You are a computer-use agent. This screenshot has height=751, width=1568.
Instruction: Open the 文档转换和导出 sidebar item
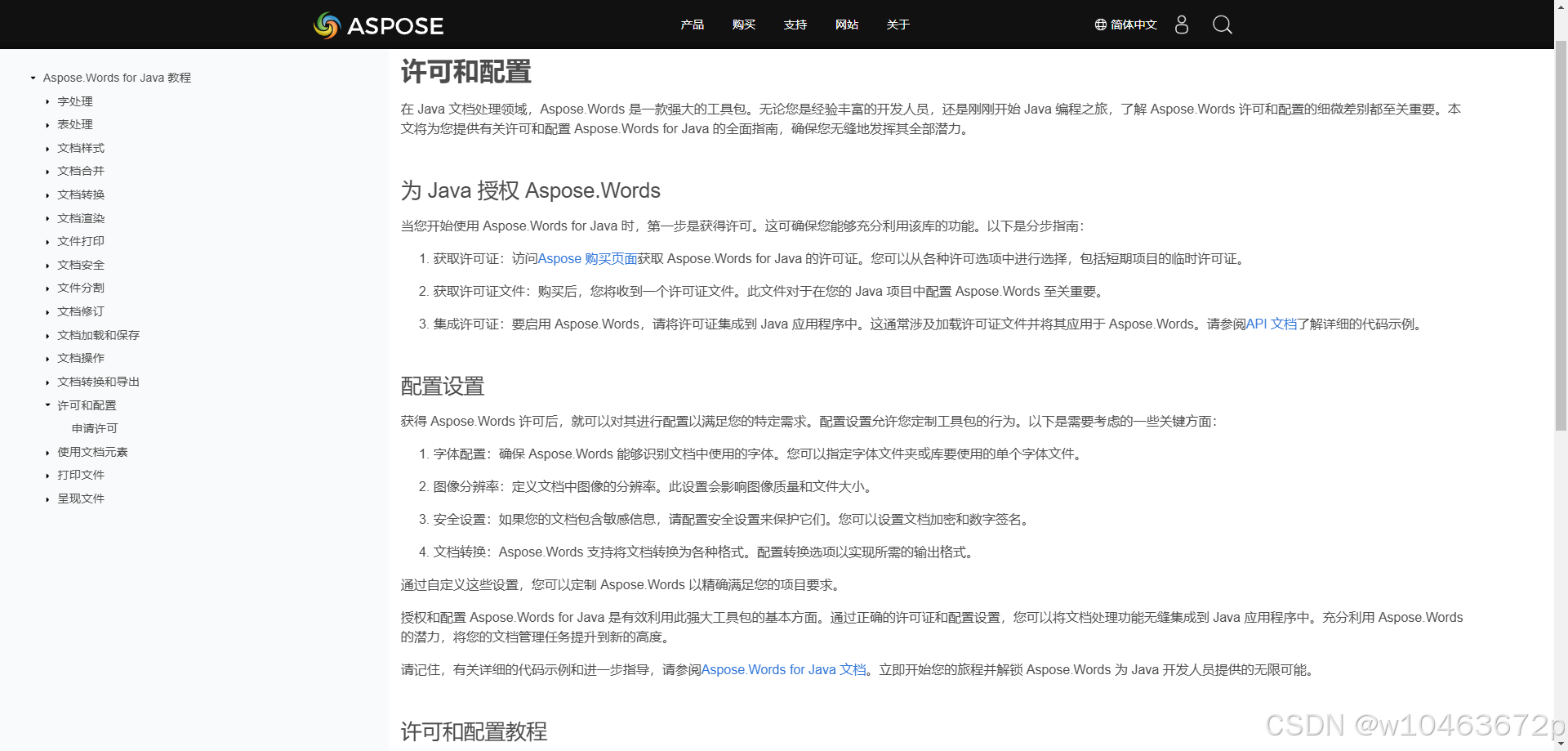[x=99, y=382]
